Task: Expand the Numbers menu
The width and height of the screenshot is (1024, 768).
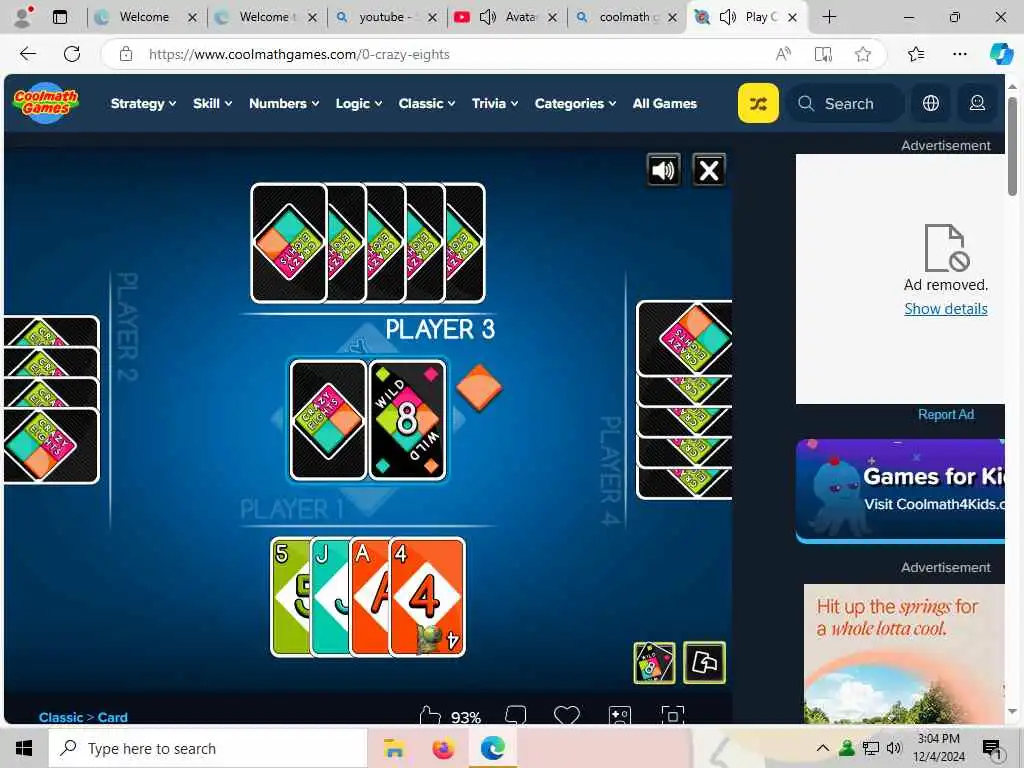Action: click(x=284, y=103)
